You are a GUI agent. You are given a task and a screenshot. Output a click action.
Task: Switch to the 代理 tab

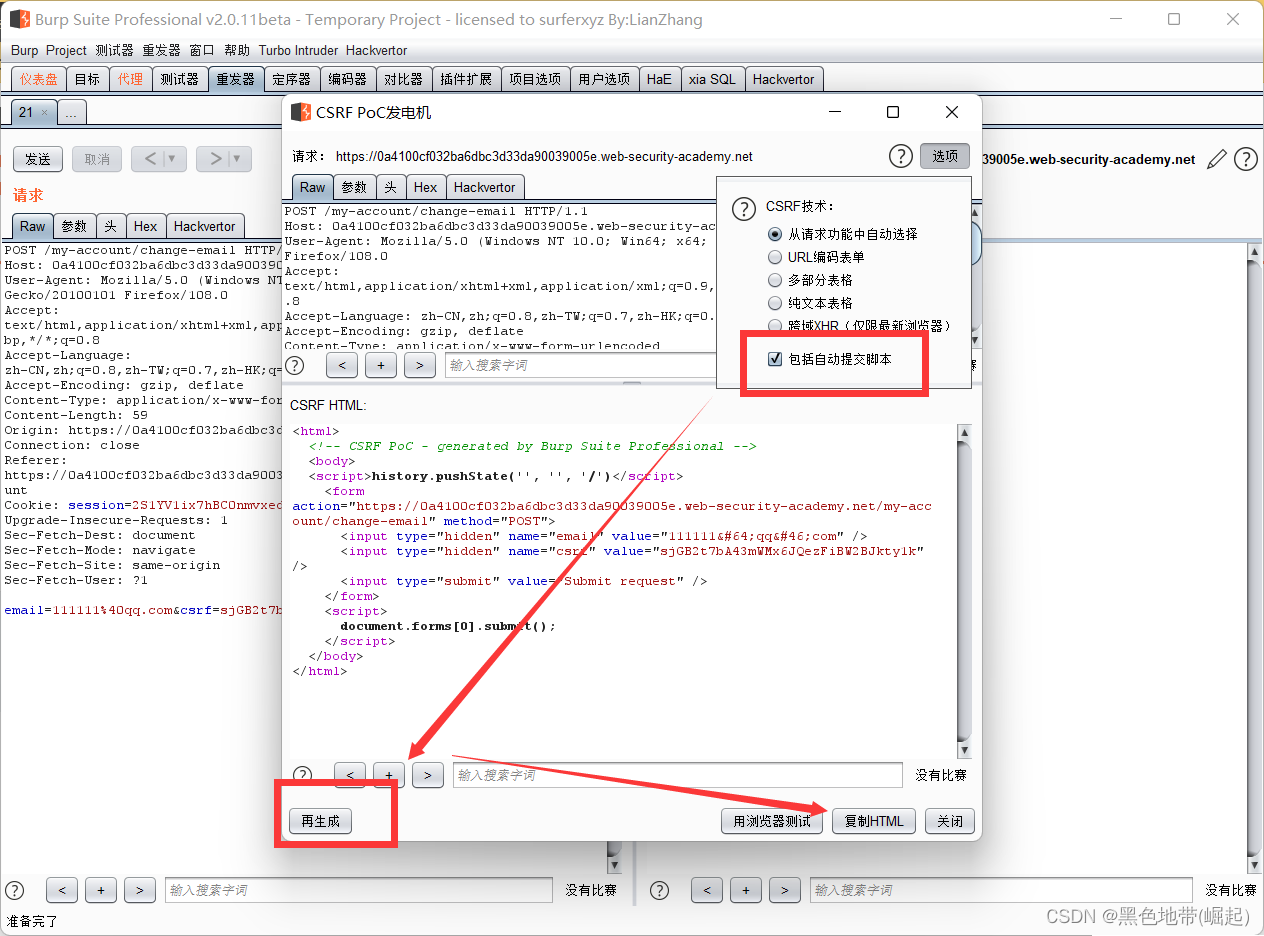(x=130, y=79)
